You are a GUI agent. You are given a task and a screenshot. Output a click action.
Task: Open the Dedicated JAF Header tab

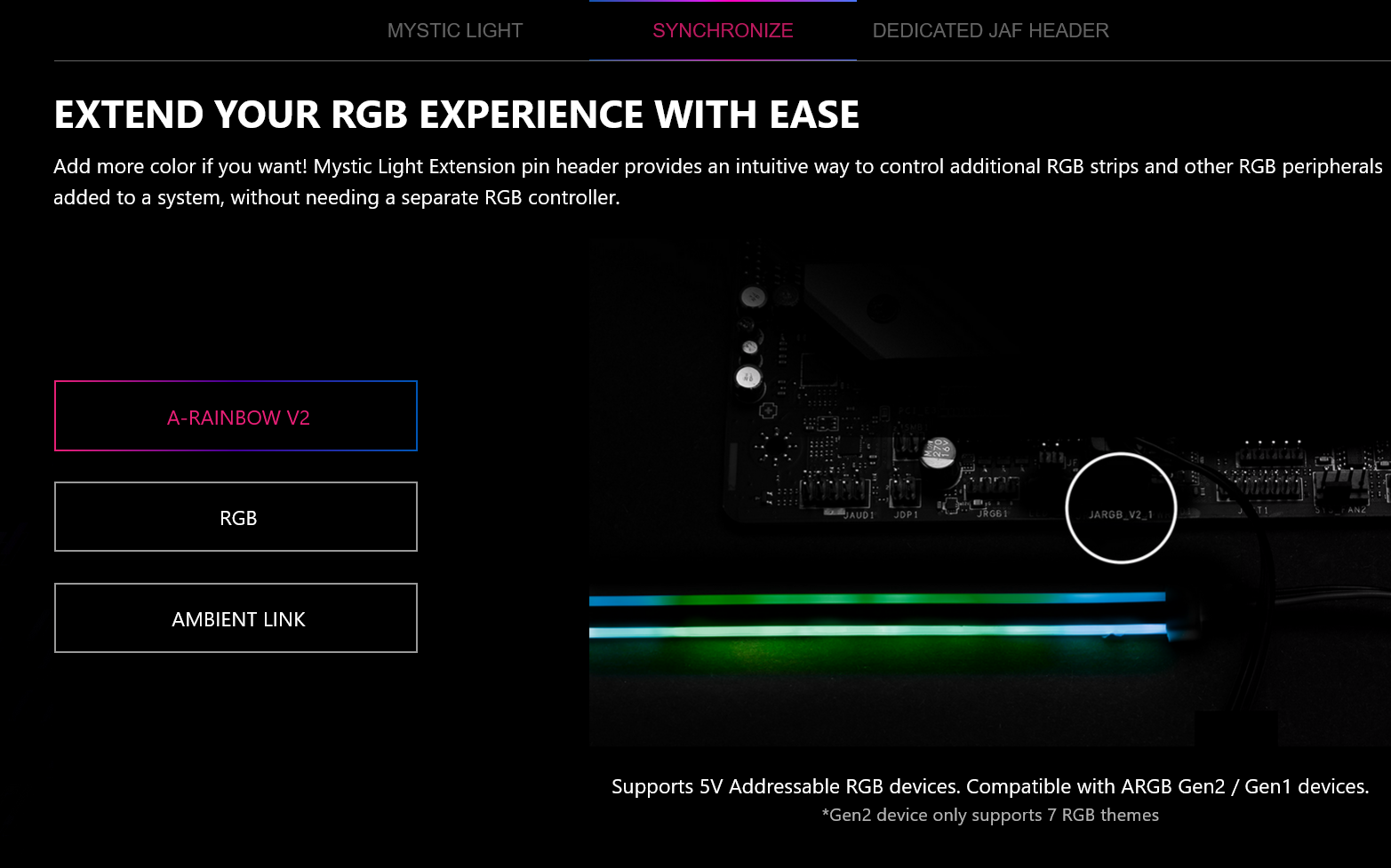(990, 31)
